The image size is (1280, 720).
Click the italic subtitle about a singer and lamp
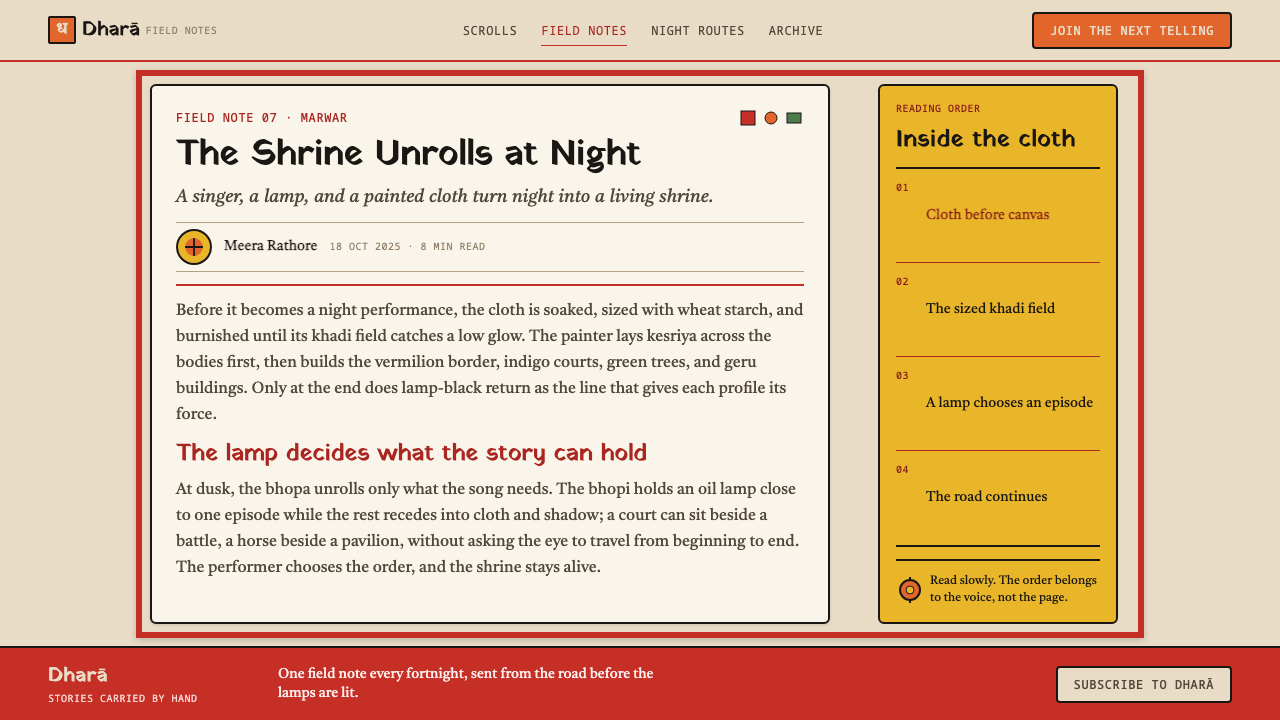pos(444,196)
